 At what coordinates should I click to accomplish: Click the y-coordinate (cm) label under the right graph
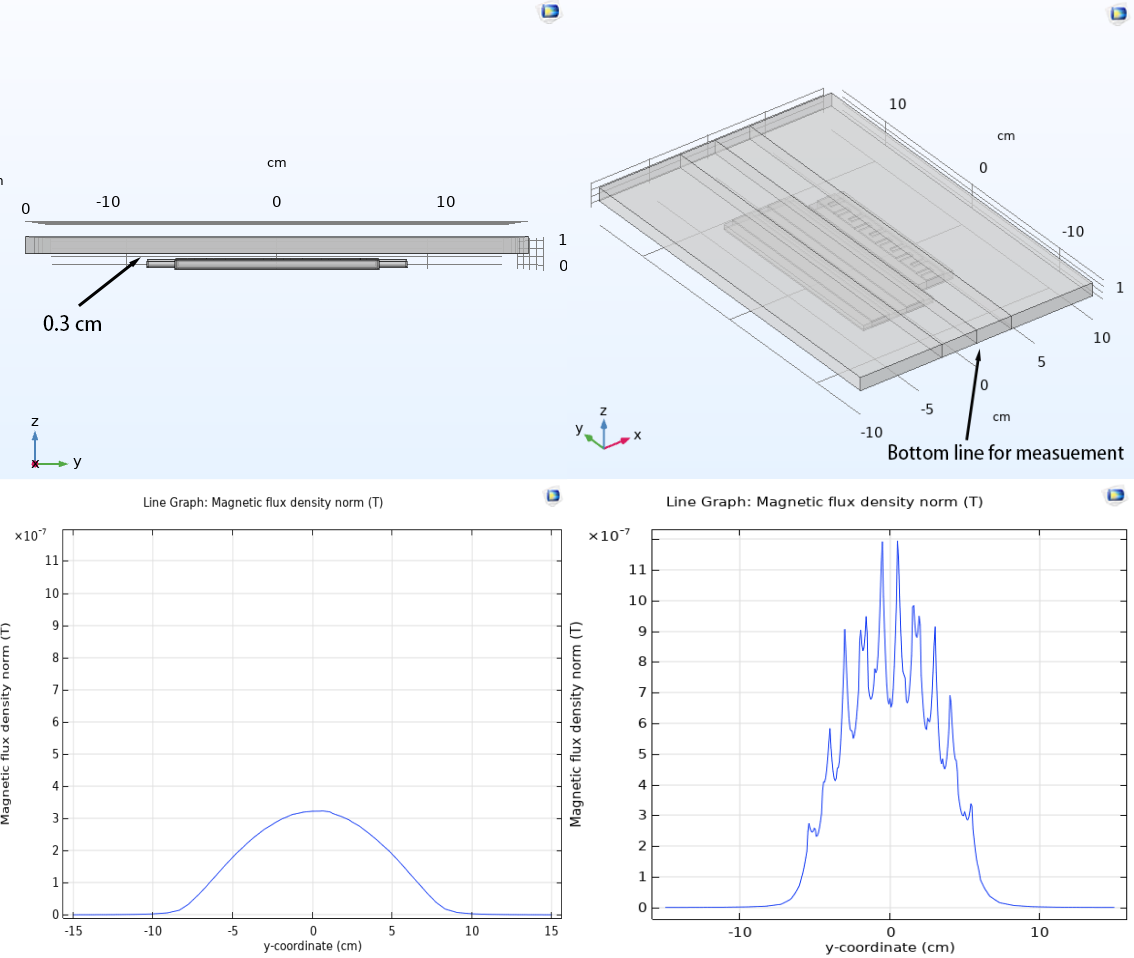coord(888,947)
